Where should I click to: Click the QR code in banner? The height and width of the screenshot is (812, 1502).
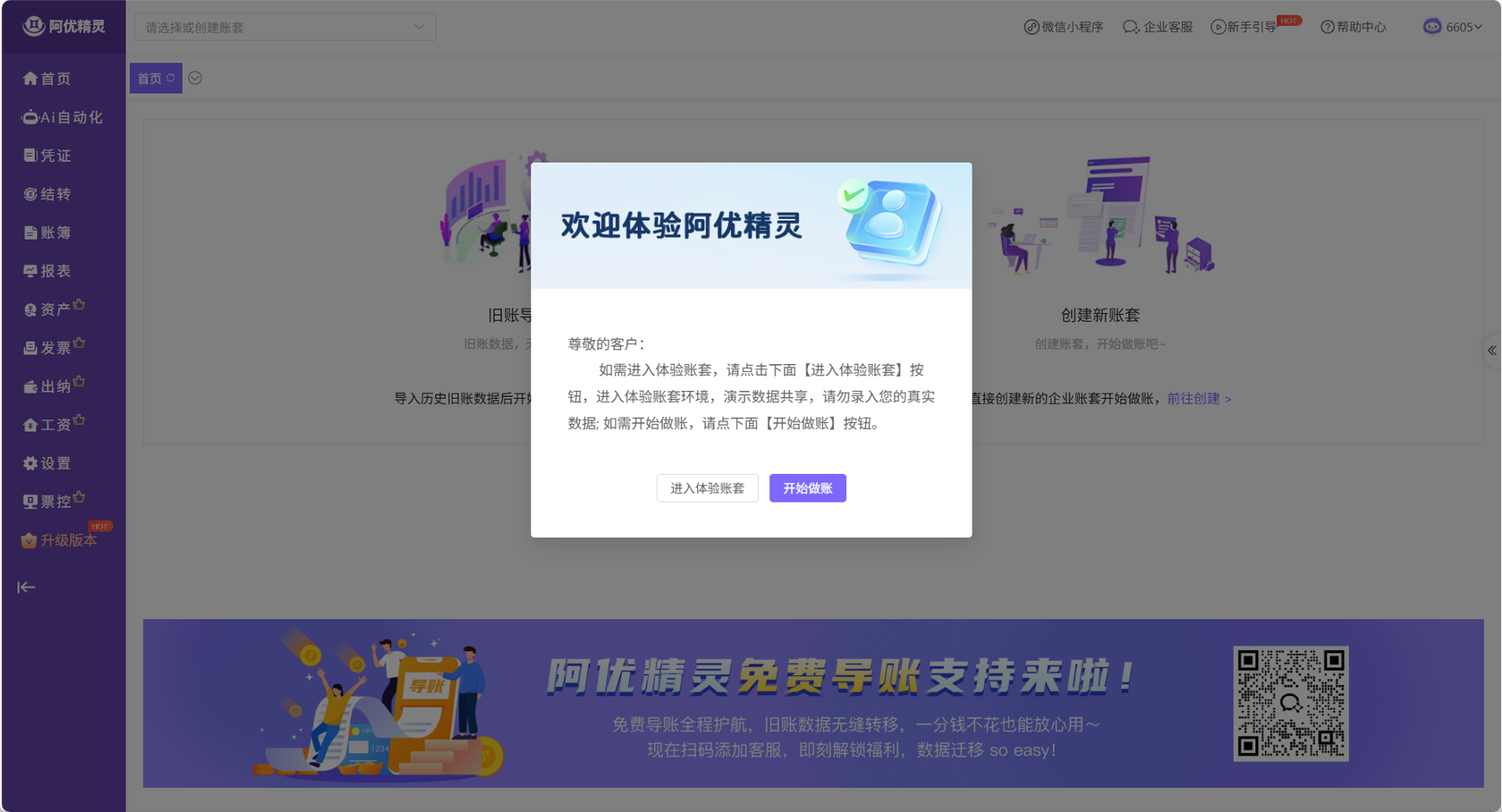[x=1290, y=703]
